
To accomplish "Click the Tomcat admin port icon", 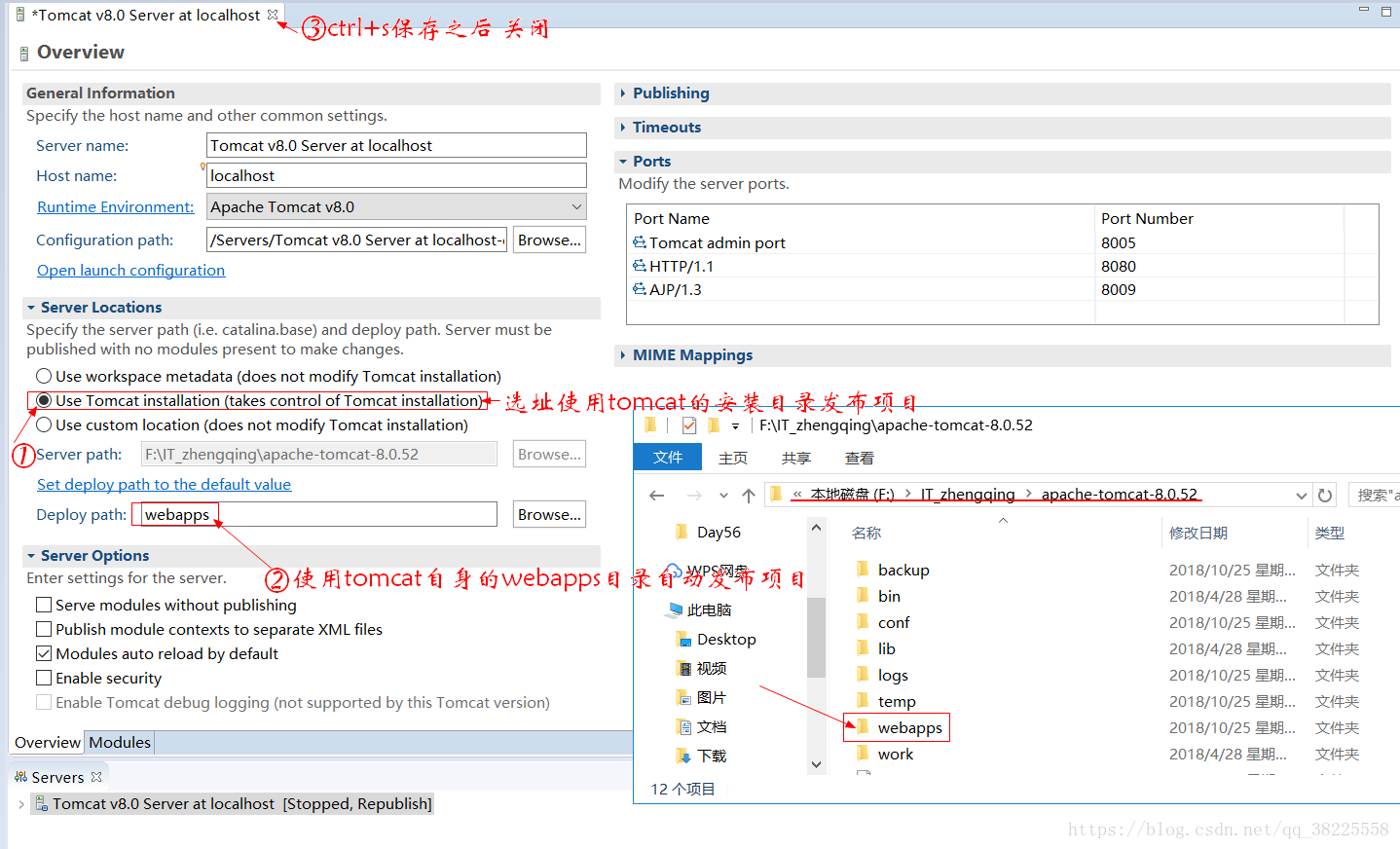I will pyautogui.click(x=640, y=242).
